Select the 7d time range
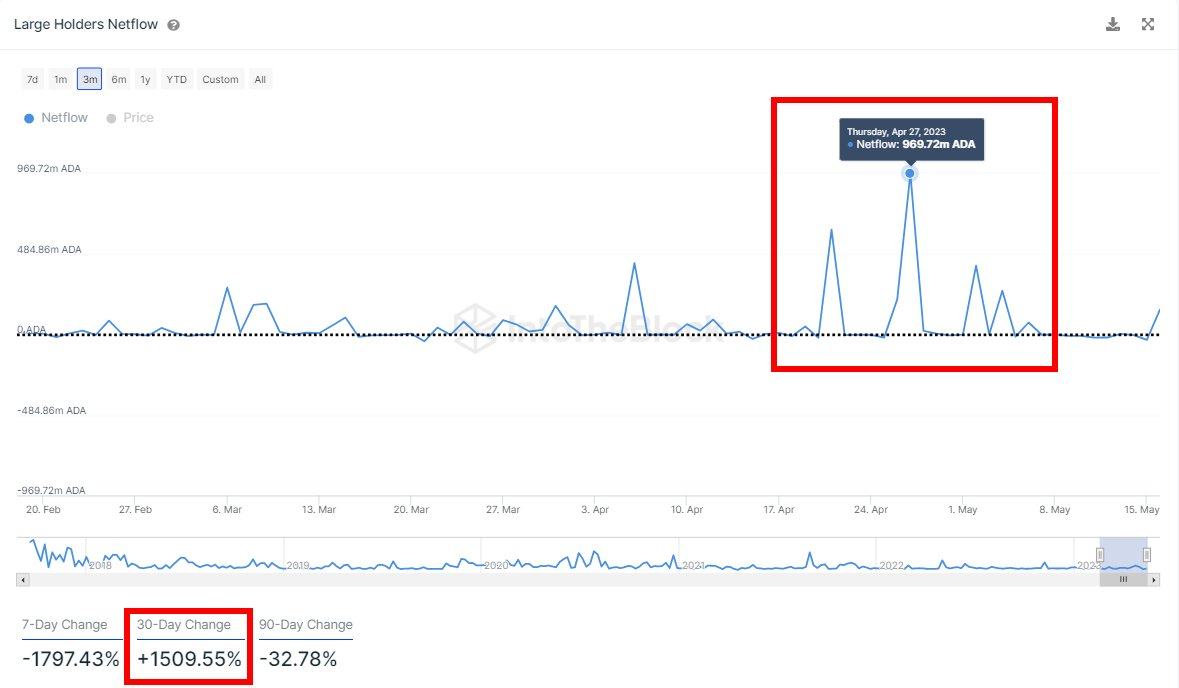 pos(33,79)
